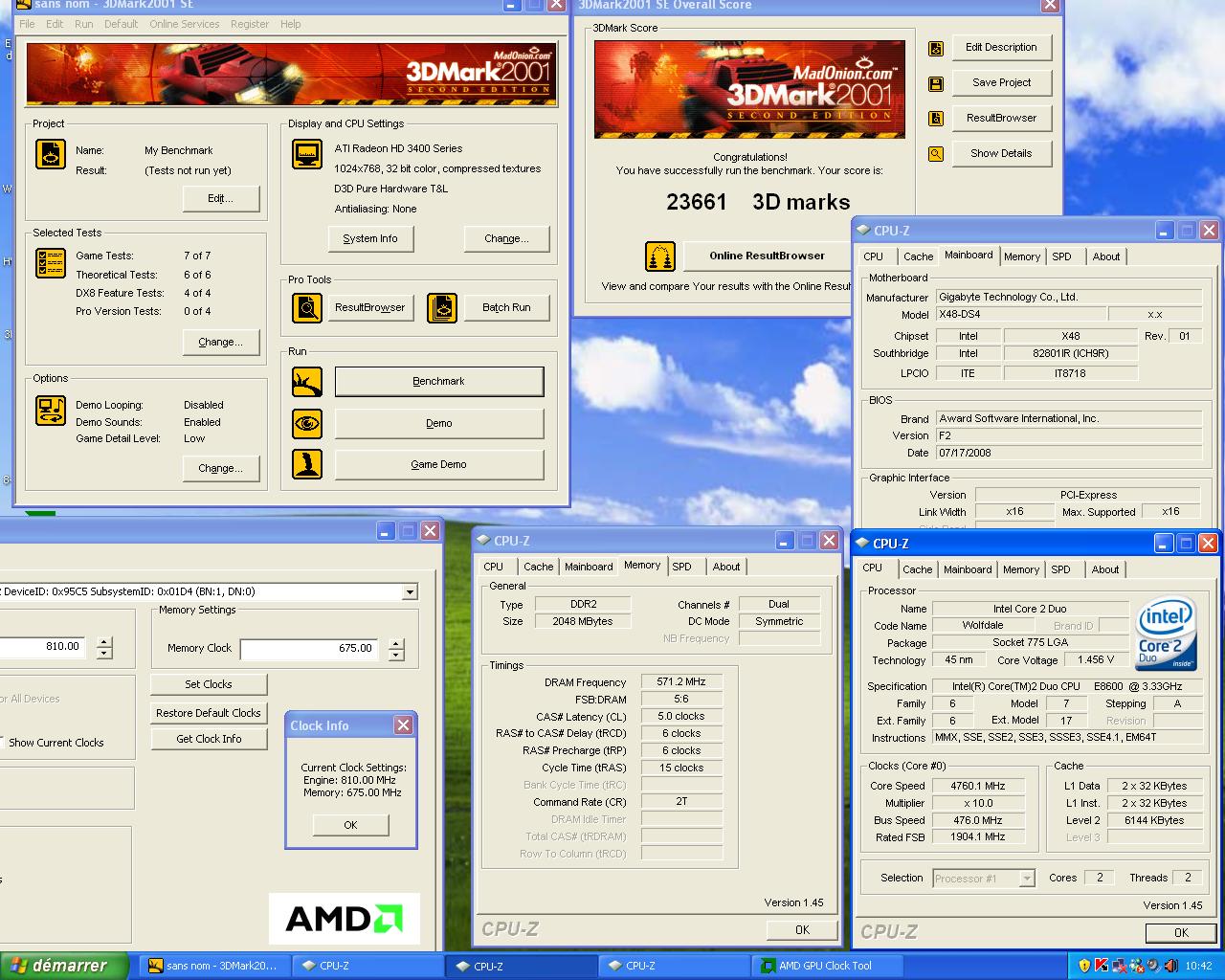This screenshot has height=980, width=1225.
Task: Click the Windows security shield tray icon
Action: [1084, 966]
